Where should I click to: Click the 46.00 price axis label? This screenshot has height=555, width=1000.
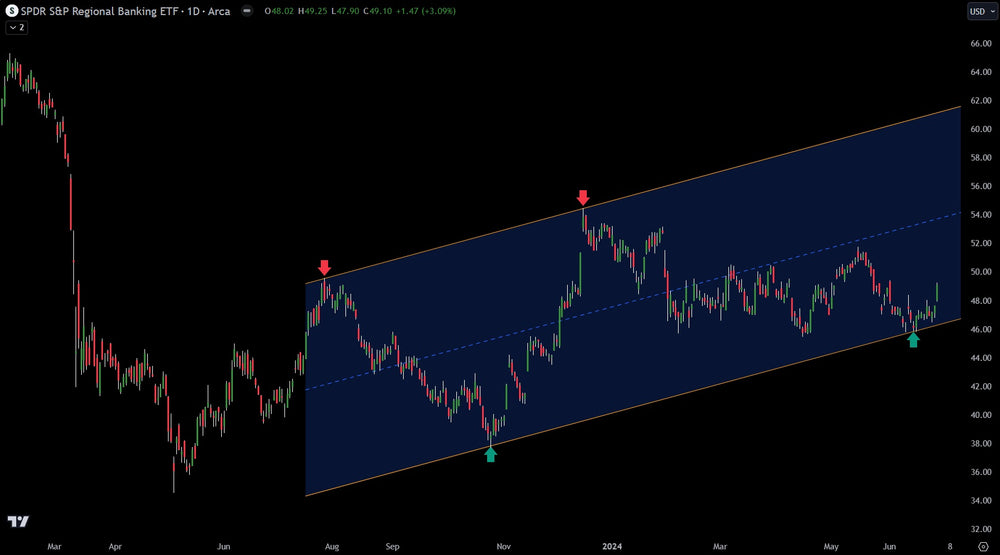[981, 329]
